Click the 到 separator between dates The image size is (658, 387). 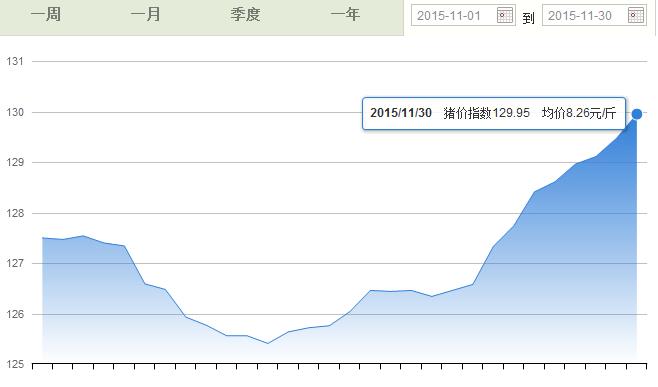[x=528, y=18]
